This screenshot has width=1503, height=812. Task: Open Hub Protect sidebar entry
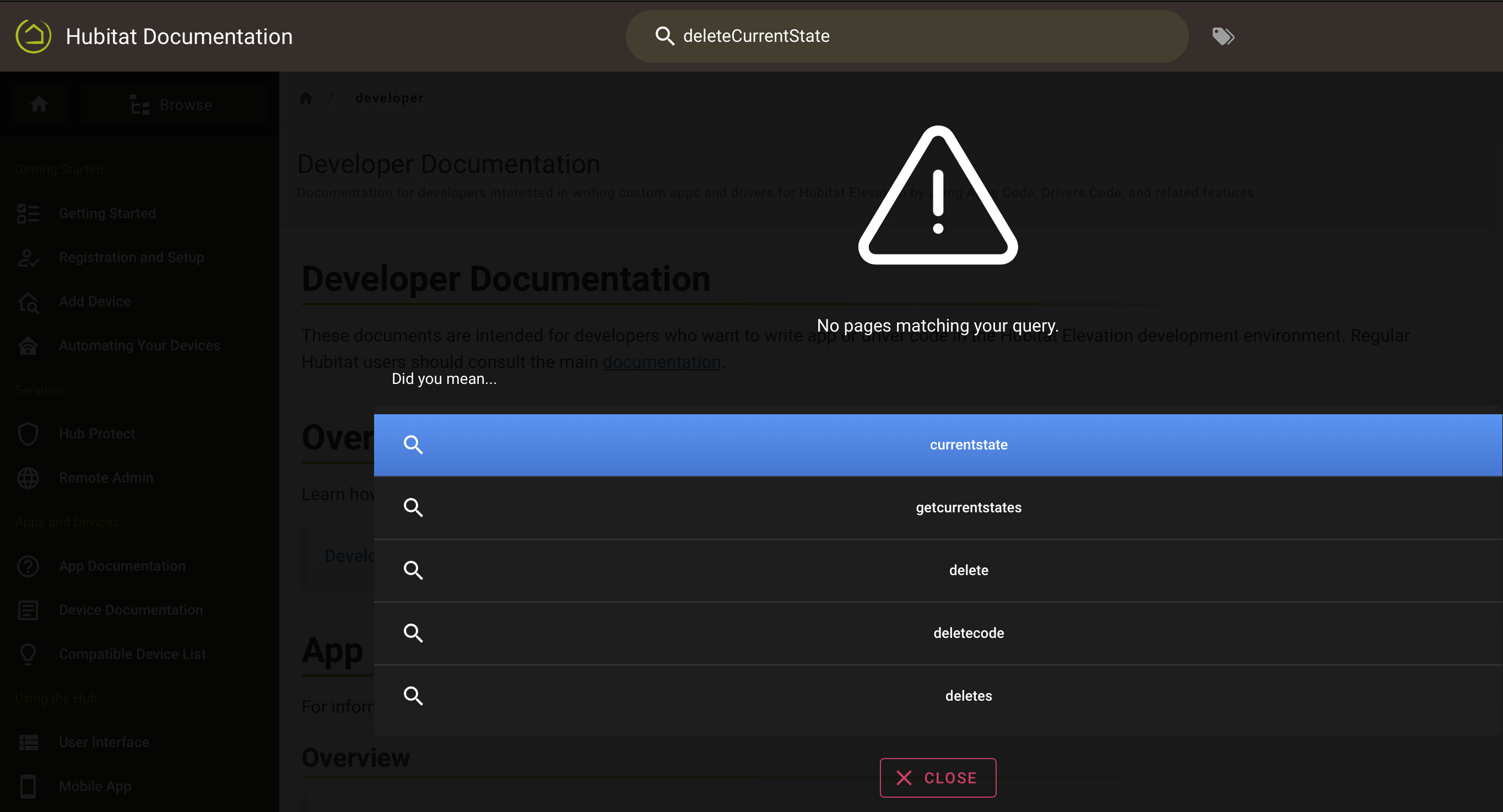(97, 434)
